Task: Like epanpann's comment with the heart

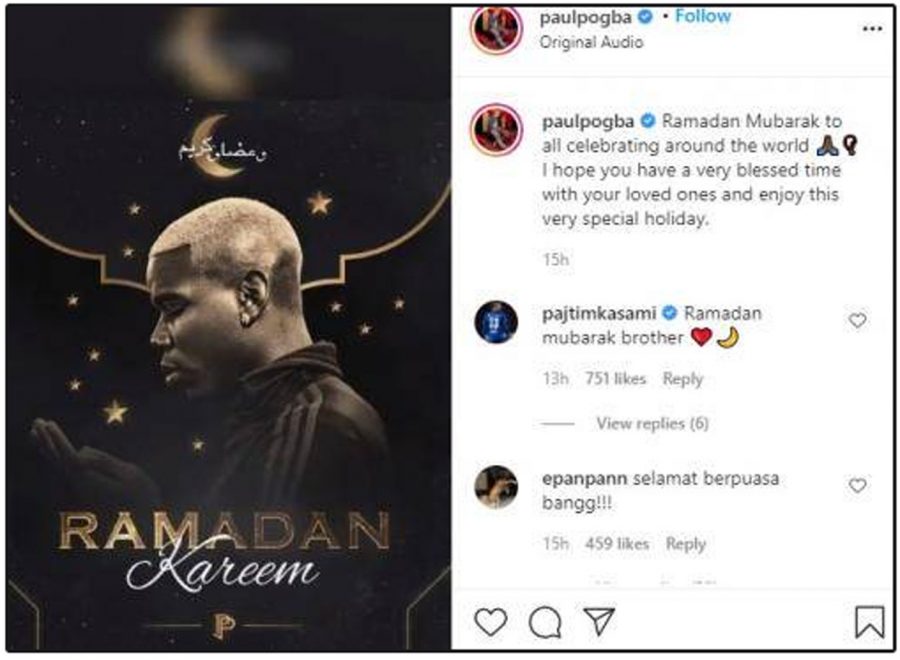Action: tap(858, 486)
